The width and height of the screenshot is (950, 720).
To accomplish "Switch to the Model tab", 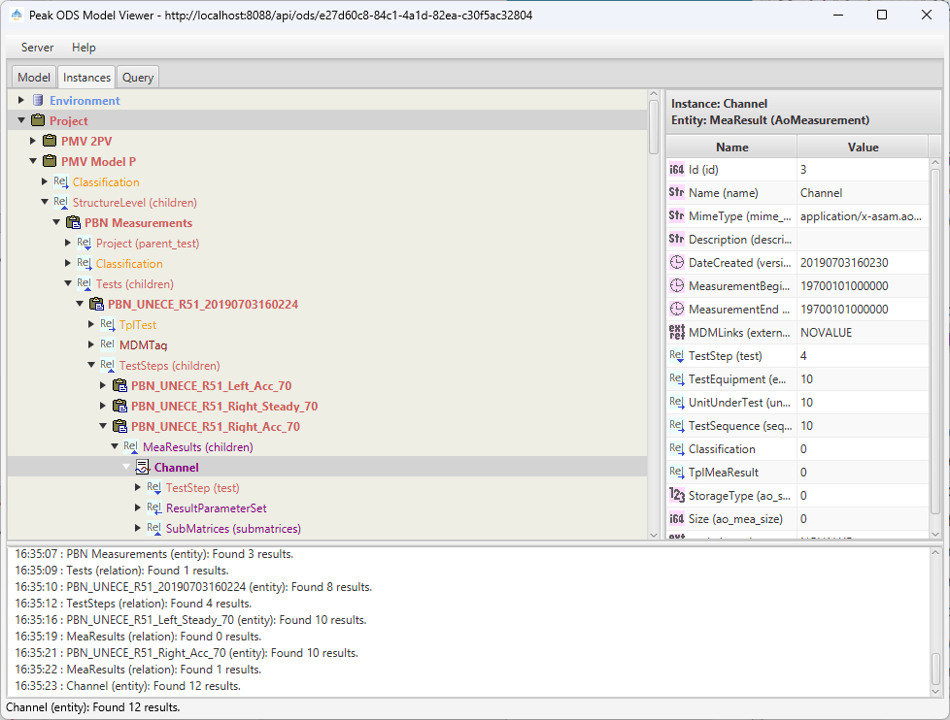I will point(34,77).
